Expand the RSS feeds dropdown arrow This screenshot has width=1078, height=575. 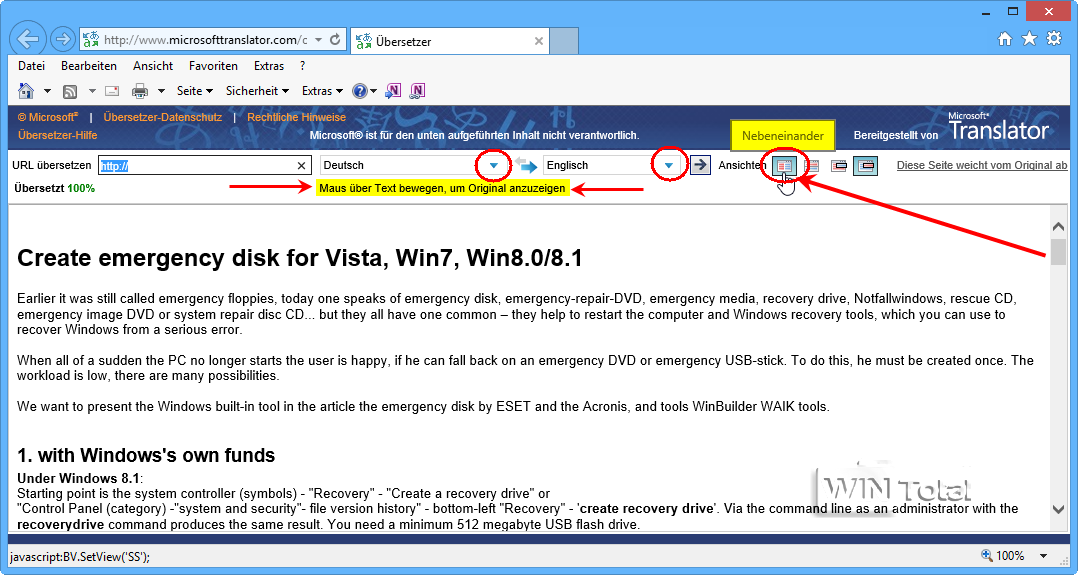(x=91, y=91)
